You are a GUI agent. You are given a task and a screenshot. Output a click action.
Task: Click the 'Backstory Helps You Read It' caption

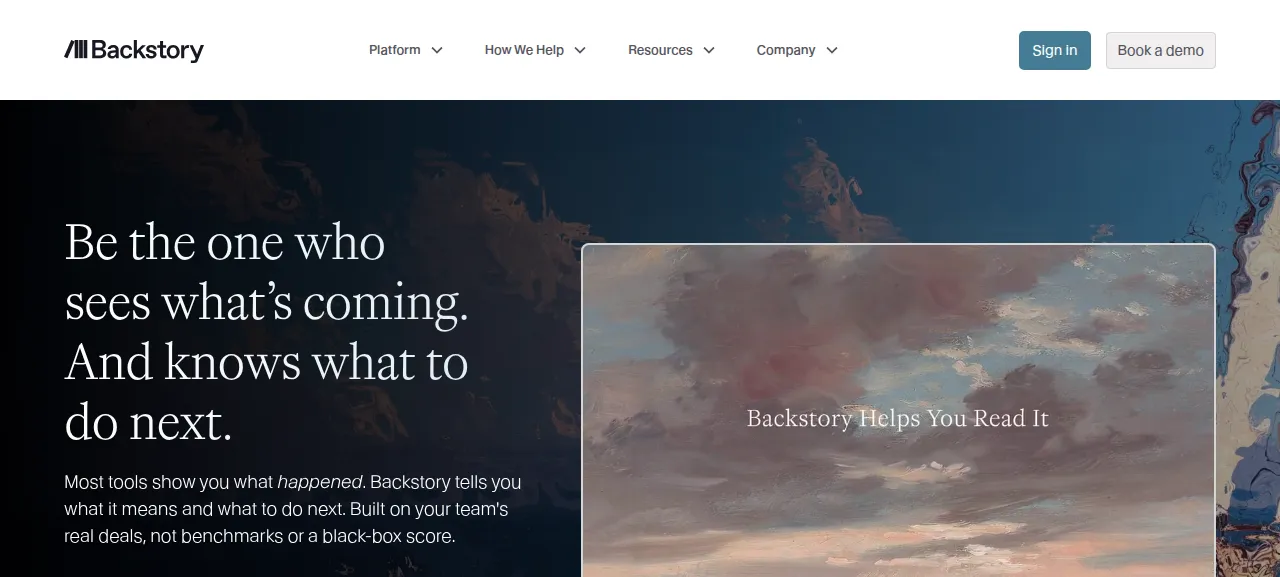tap(898, 418)
